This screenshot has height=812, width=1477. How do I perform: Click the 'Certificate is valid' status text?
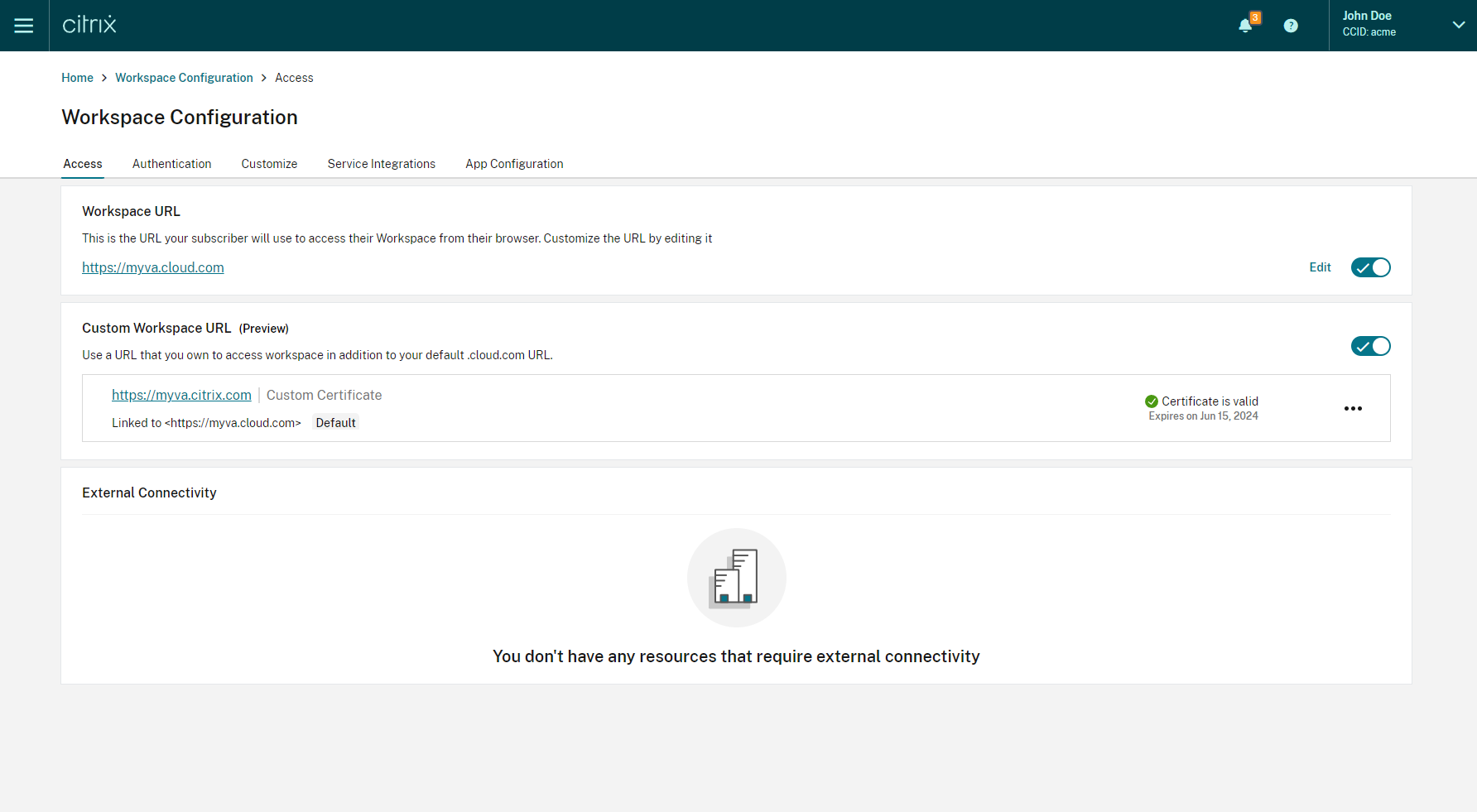[x=1210, y=401]
